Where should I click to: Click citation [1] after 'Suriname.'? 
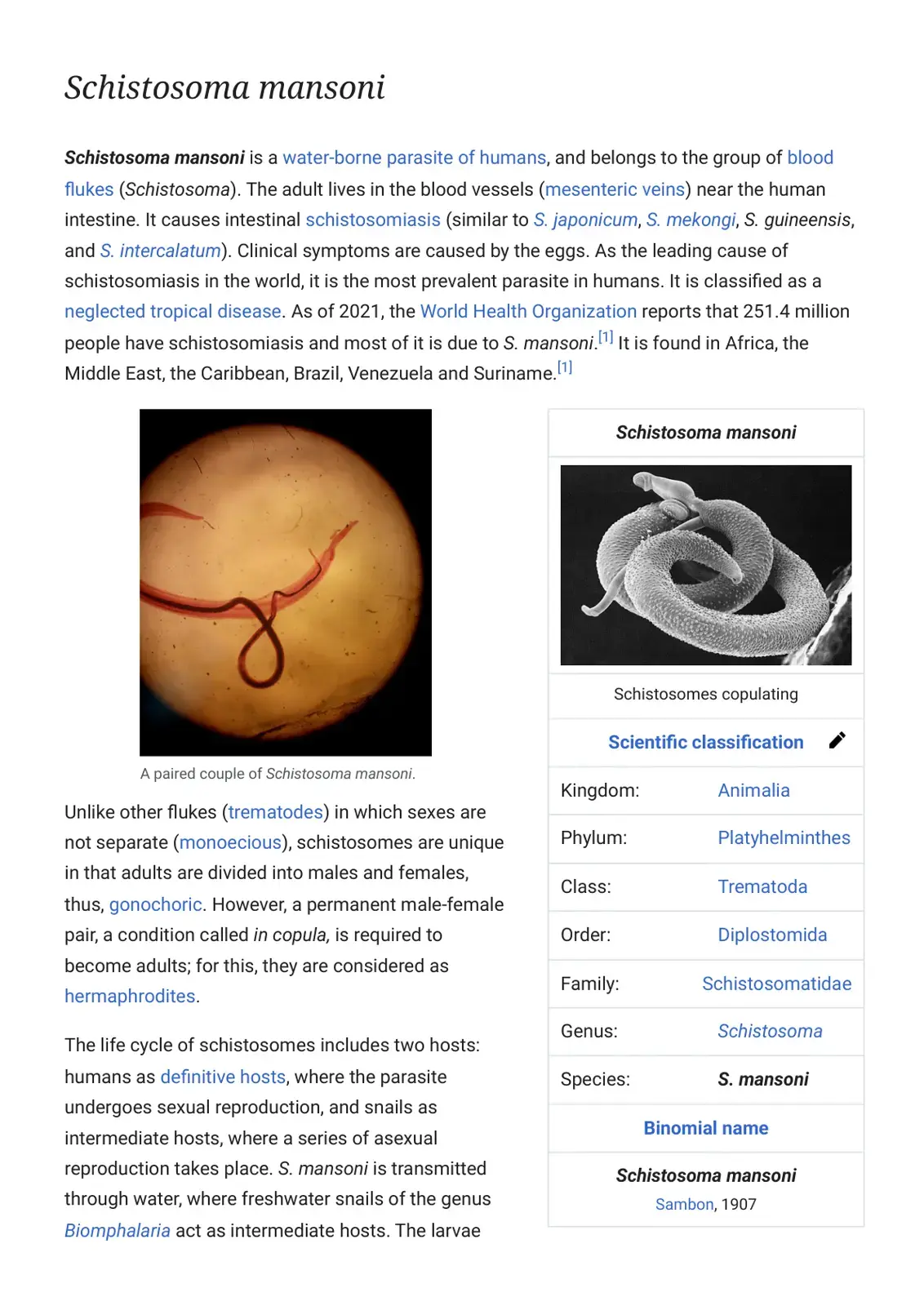pos(564,367)
